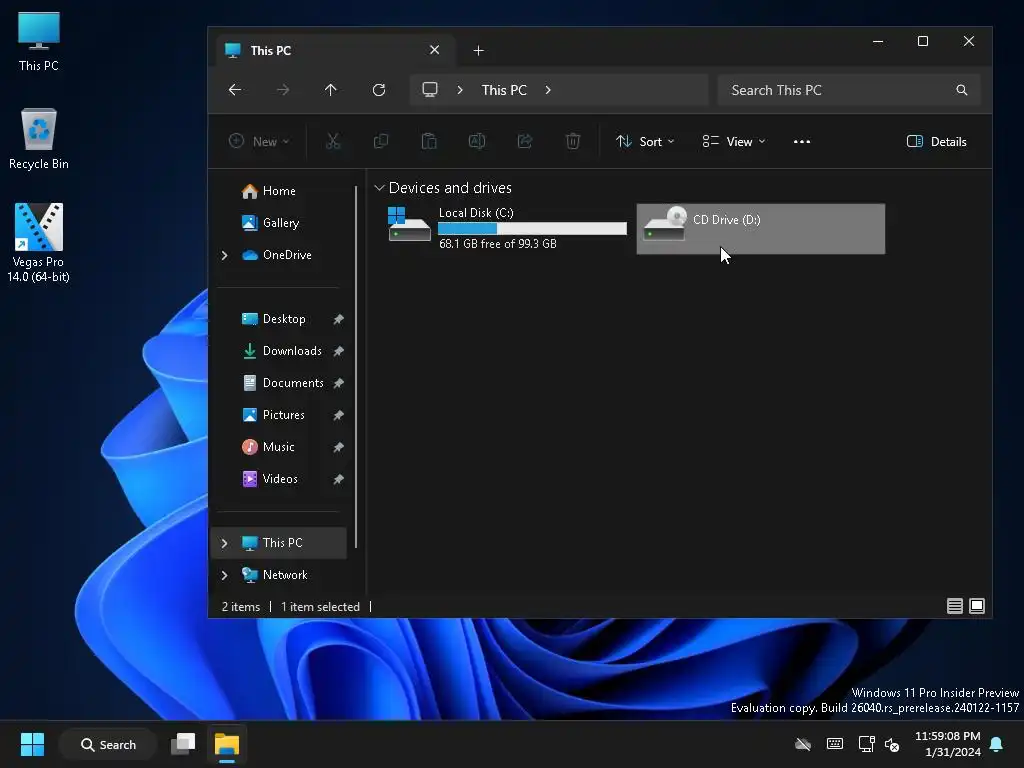Click the Local Disk C usage bar
The height and width of the screenshot is (768, 1024).
[x=532, y=229]
